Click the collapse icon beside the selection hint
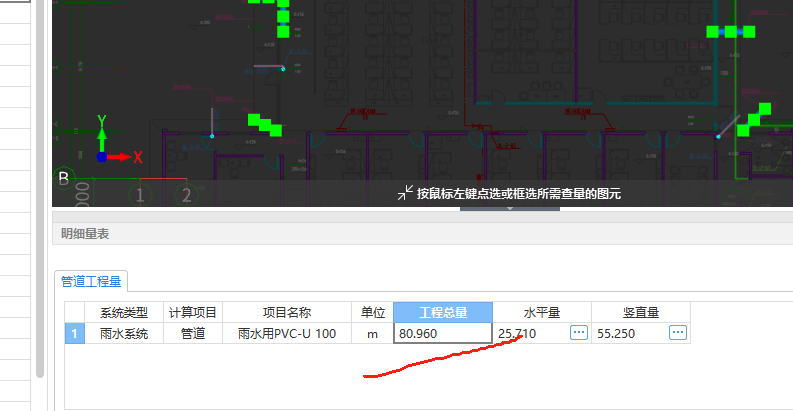The width and height of the screenshot is (793, 411). [405, 193]
